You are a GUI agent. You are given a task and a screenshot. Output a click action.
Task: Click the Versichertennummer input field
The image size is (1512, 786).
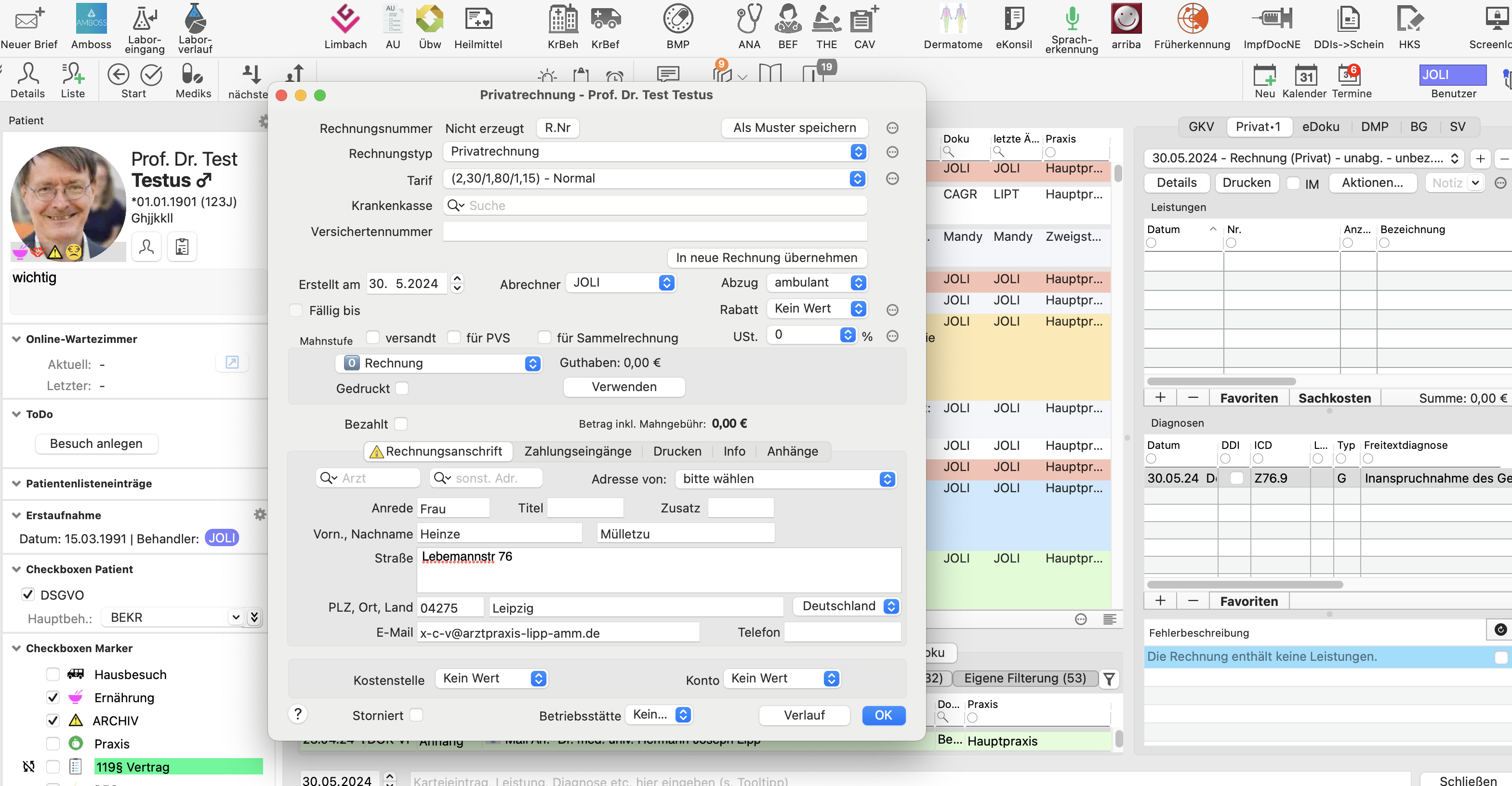[x=655, y=232]
